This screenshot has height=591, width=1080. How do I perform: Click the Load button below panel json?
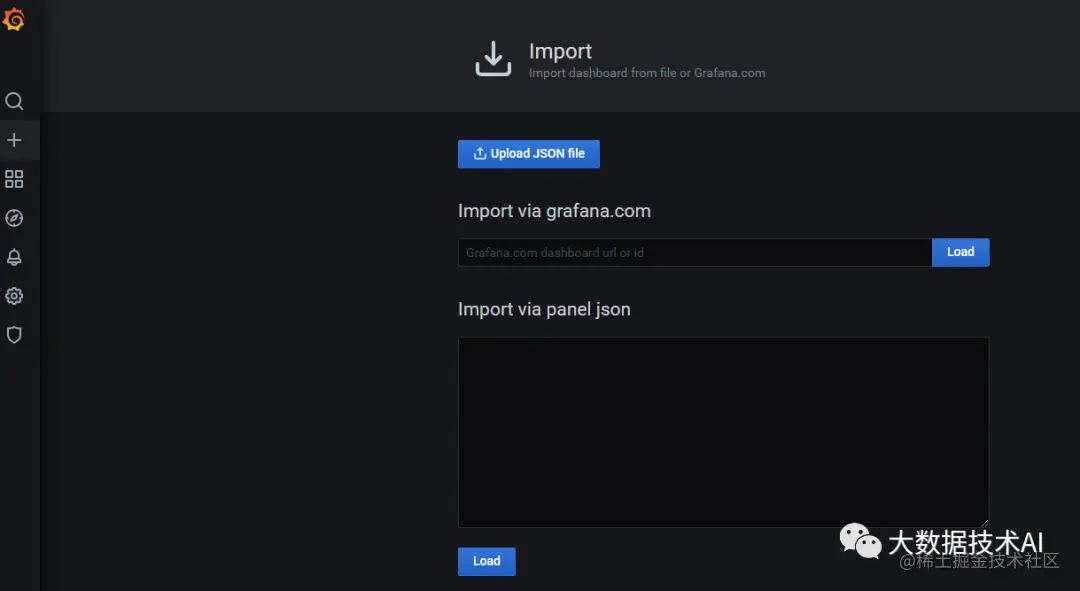coord(486,561)
